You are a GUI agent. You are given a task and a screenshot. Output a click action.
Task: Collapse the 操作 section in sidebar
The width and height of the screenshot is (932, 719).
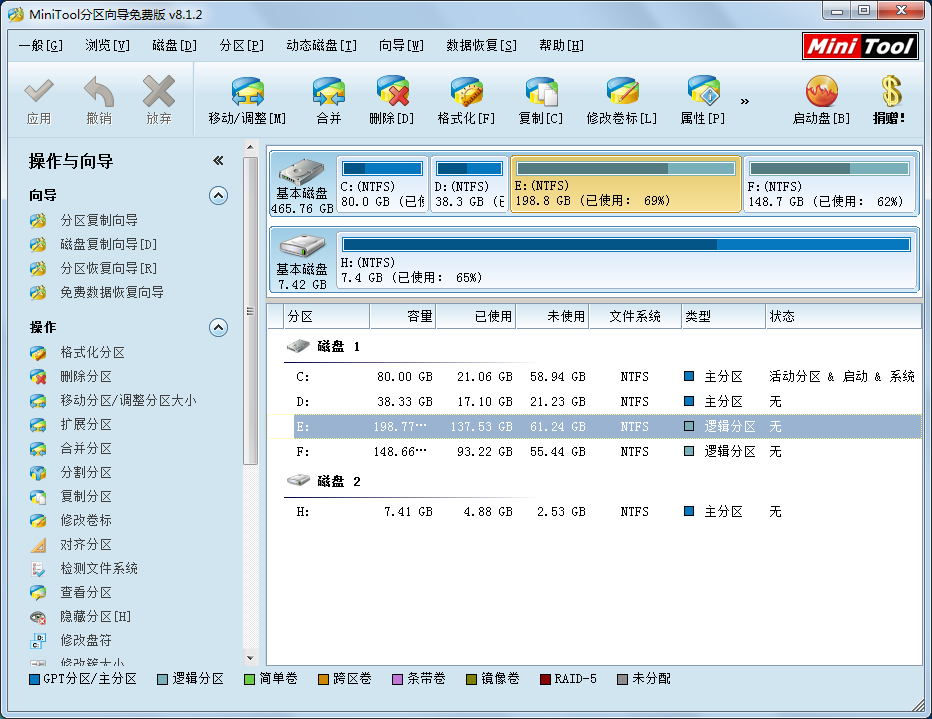[x=218, y=328]
